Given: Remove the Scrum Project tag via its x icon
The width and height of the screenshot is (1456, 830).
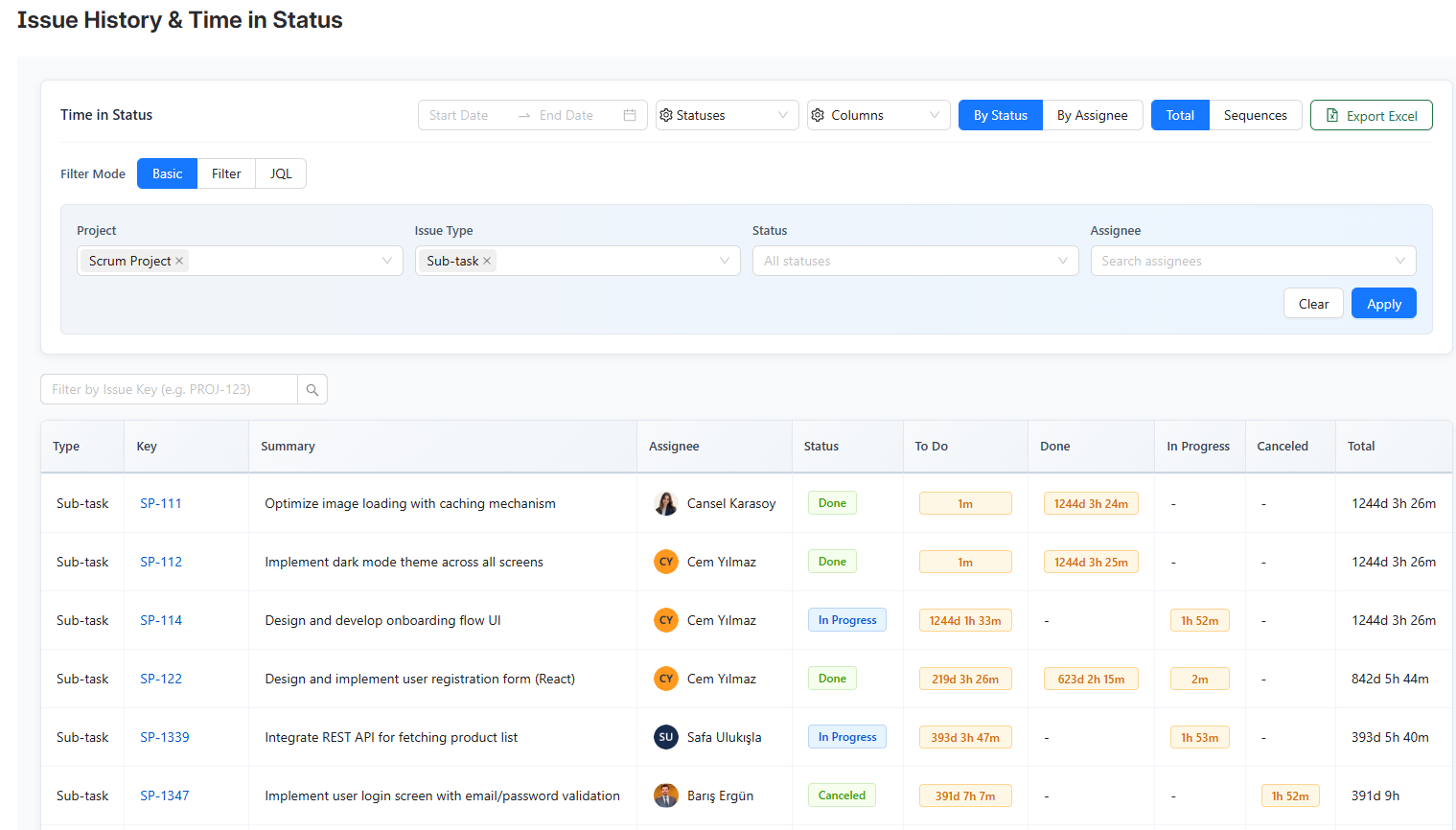Looking at the screenshot, I should [x=179, y=261].
